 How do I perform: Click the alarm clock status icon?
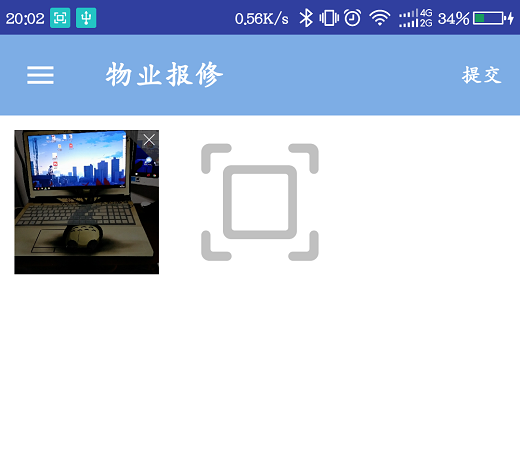click(353, 18)
